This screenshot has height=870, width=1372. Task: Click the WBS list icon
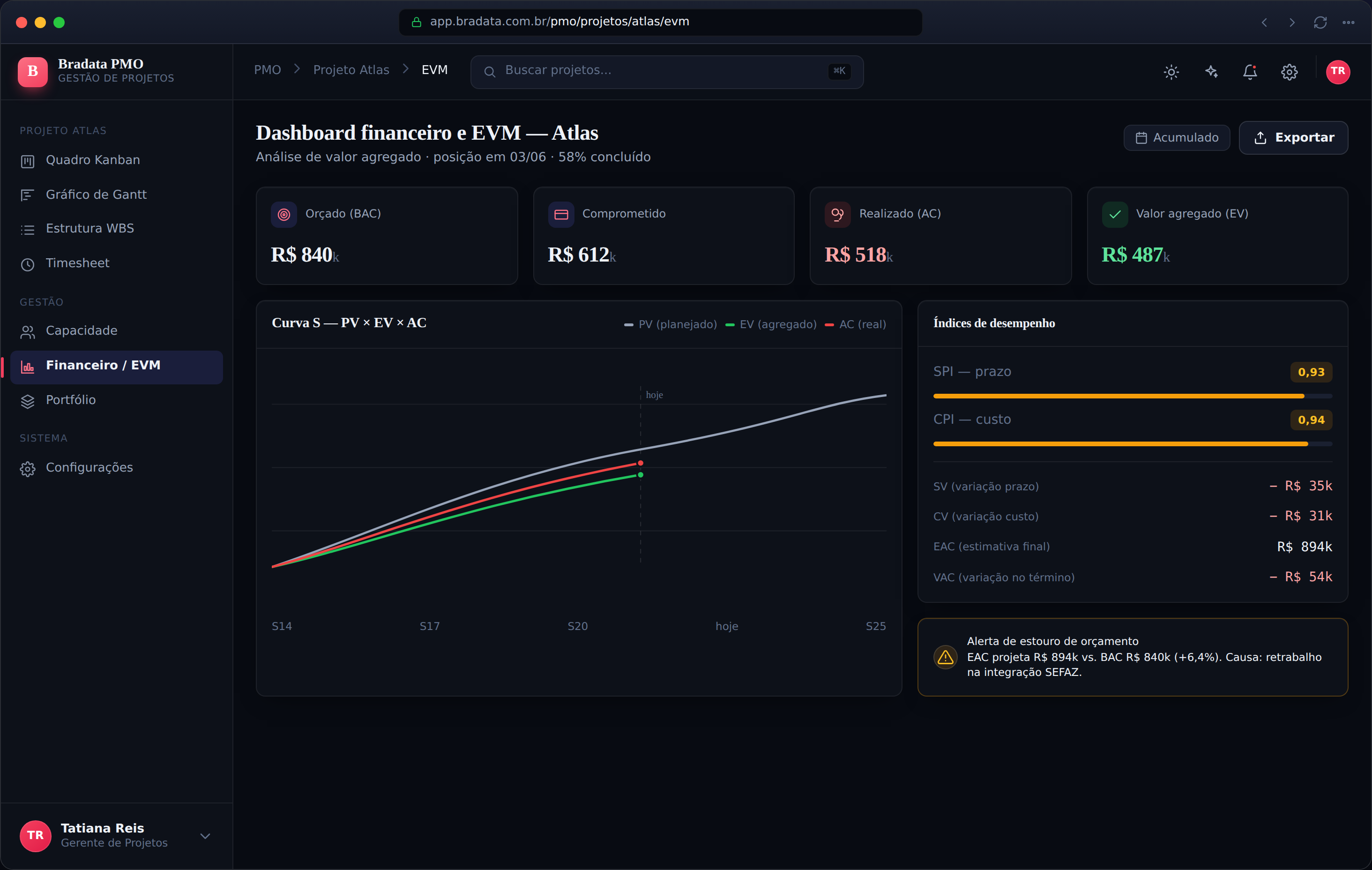[27, 230]
